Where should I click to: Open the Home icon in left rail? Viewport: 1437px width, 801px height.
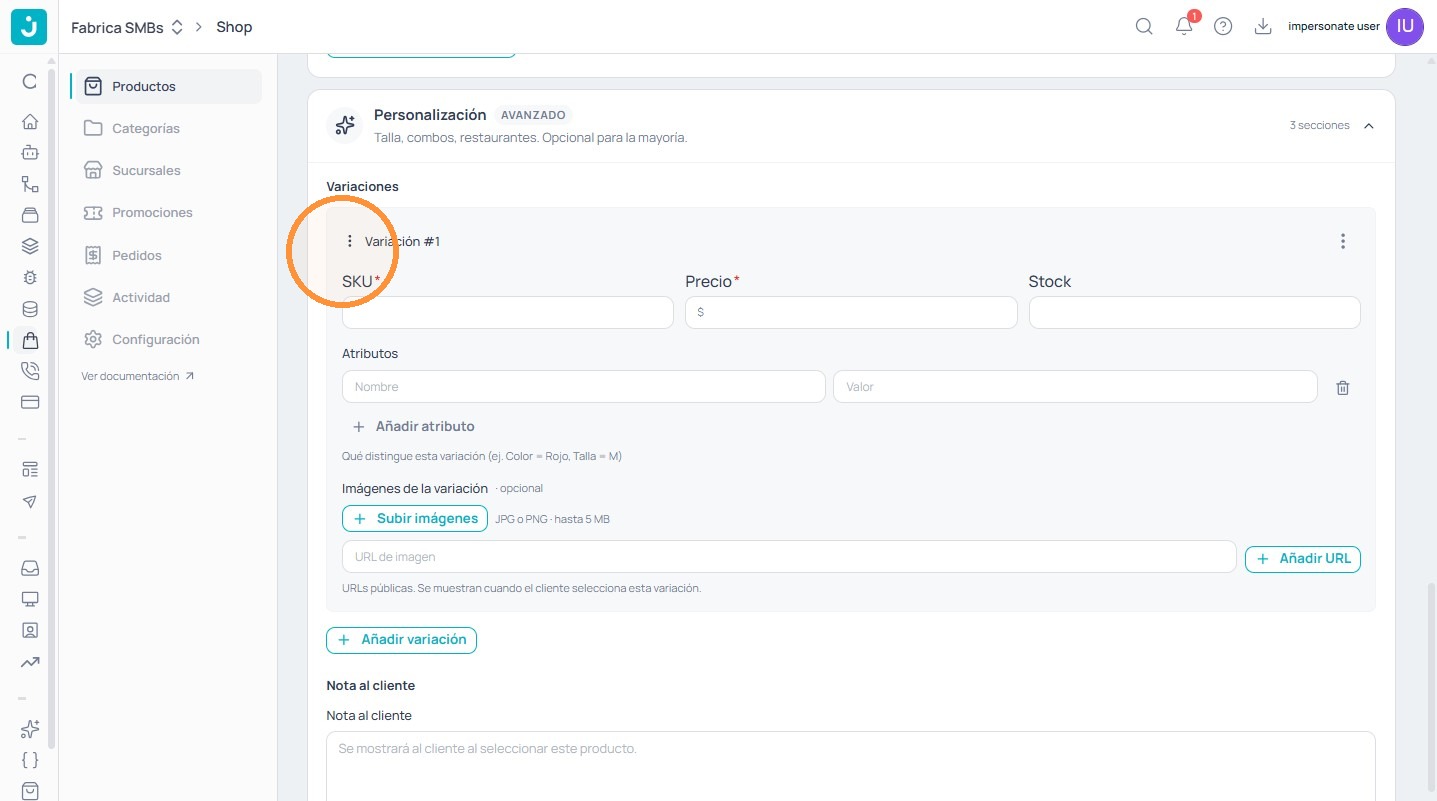pos(30,122)
